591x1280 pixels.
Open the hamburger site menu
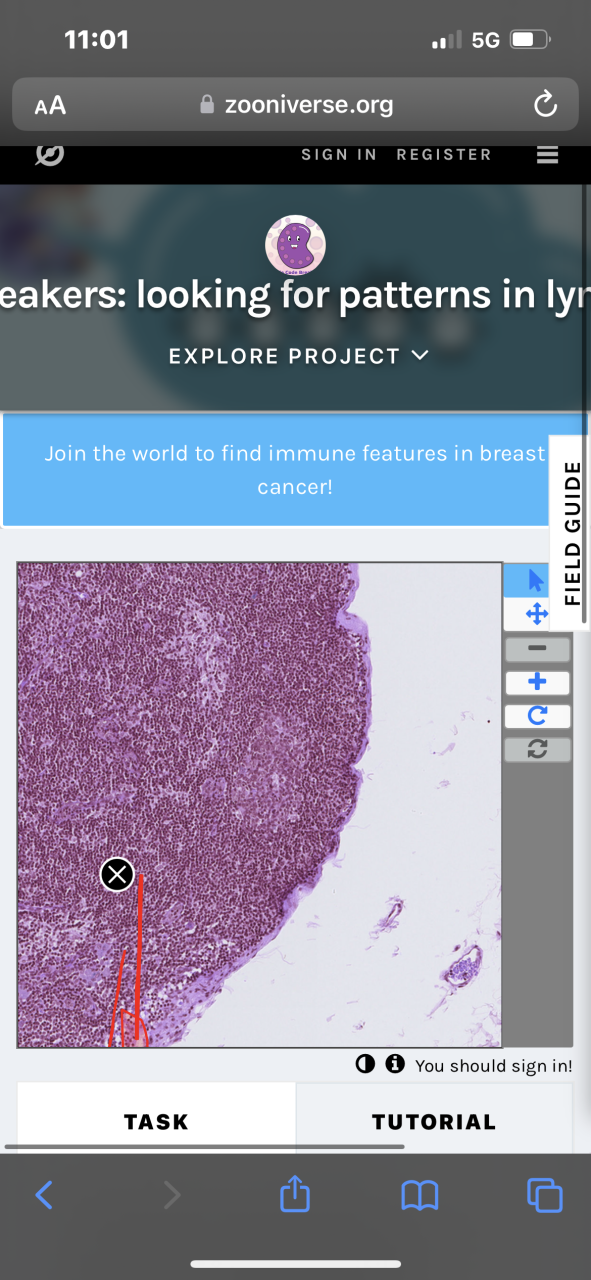pos(547,155)
